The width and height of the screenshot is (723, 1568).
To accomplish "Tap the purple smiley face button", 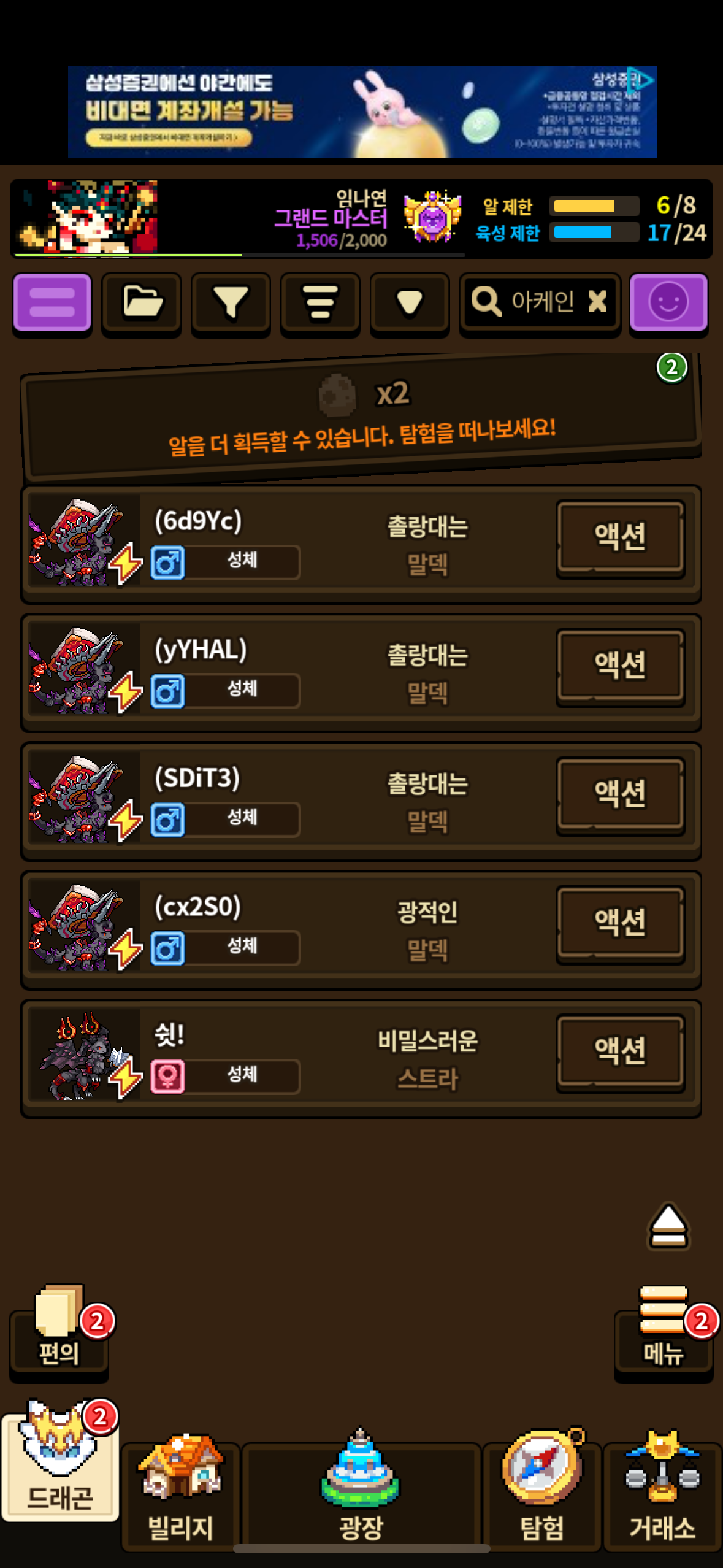I will [x=668, y=302].
